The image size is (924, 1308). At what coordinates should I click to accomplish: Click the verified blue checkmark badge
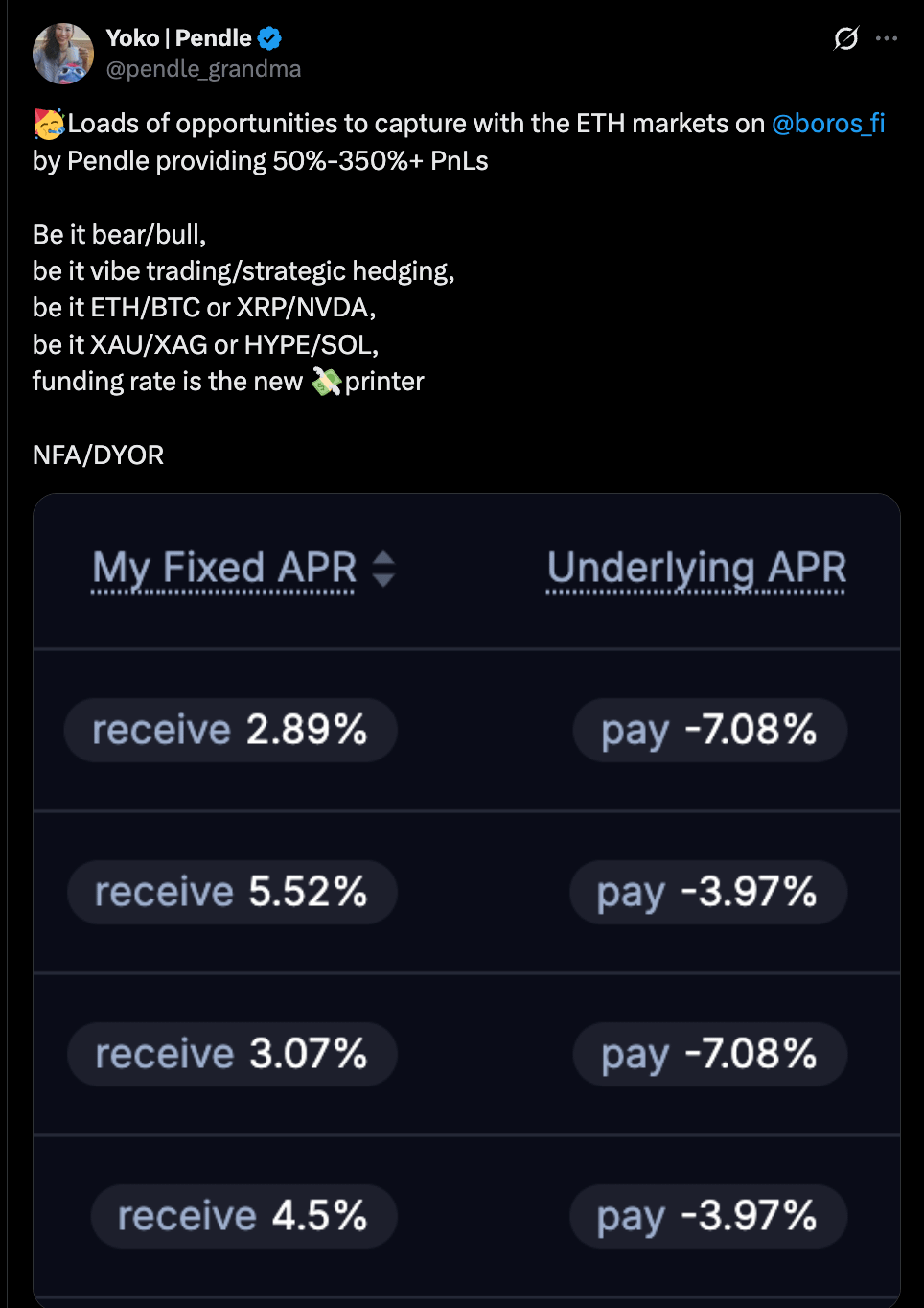pyautogui.click(x=269, y=38)
